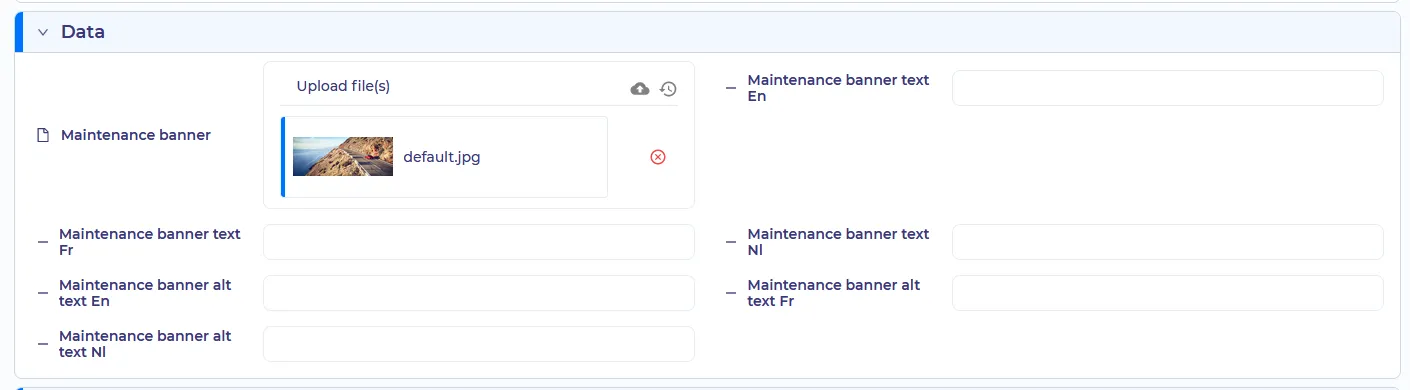Click dash icon beside alt text Nl

[43, 344]
